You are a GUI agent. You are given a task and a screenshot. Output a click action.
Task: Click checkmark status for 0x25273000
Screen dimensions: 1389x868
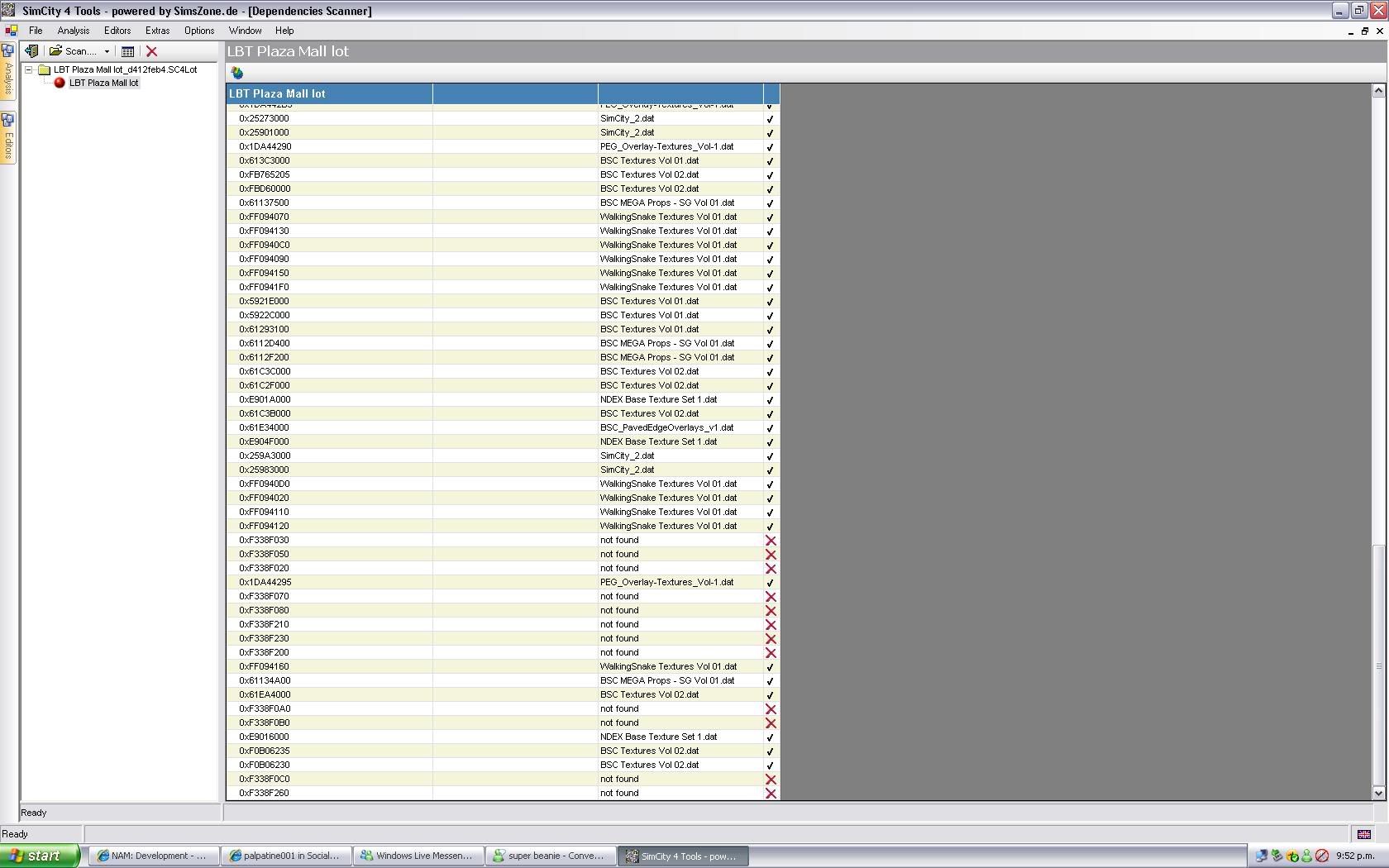click(x=770, y=119)
